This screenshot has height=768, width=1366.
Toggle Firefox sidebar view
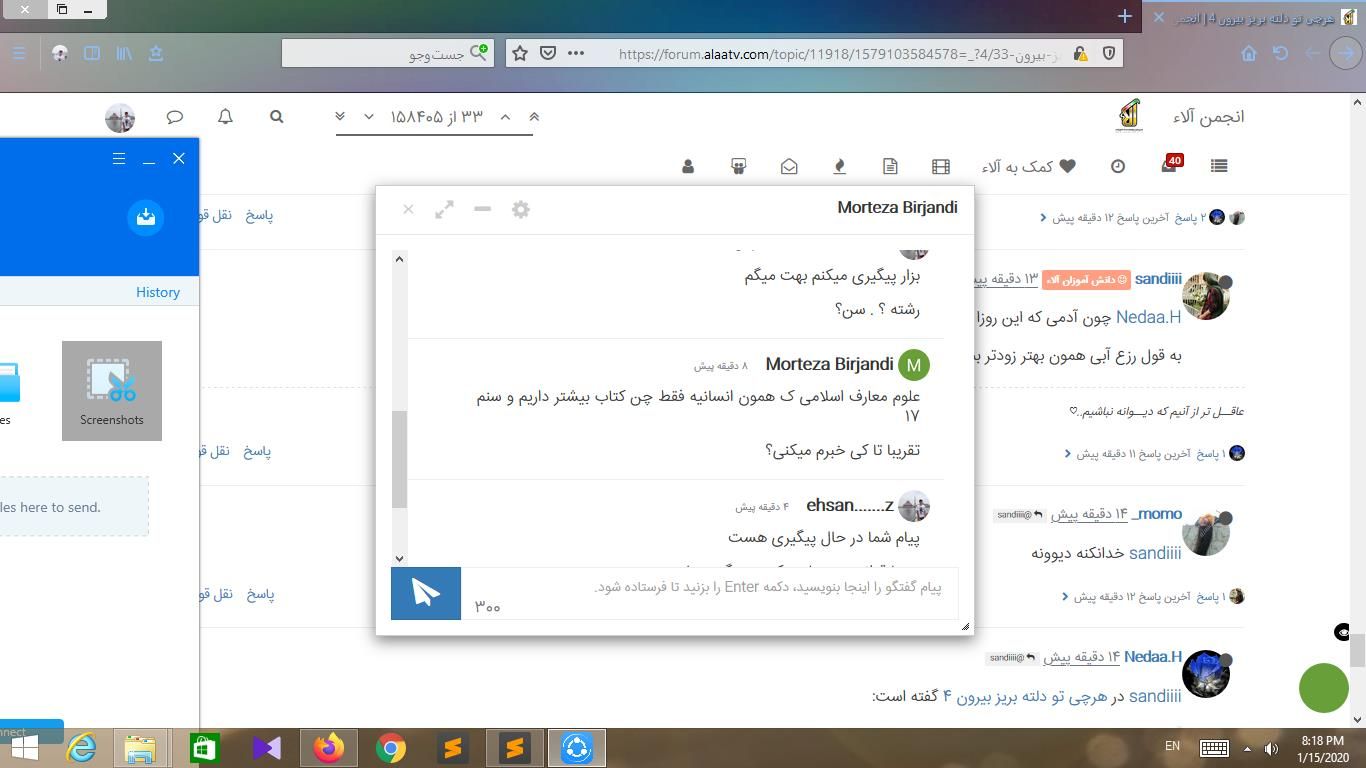click(92, 53)
